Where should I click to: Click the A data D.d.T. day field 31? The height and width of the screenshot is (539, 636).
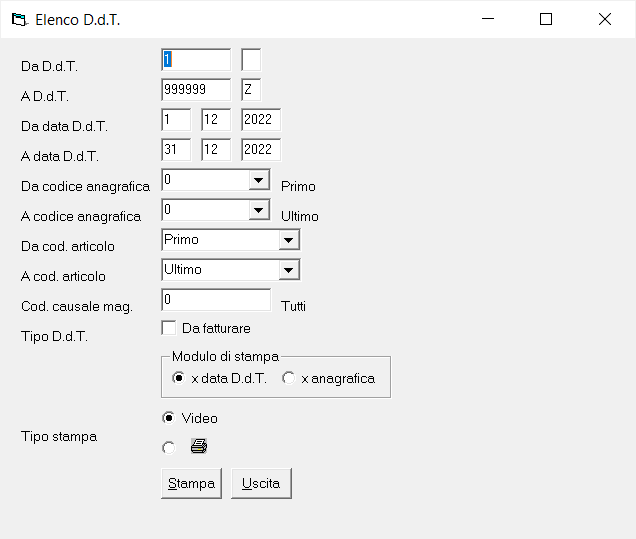point(176,150)
